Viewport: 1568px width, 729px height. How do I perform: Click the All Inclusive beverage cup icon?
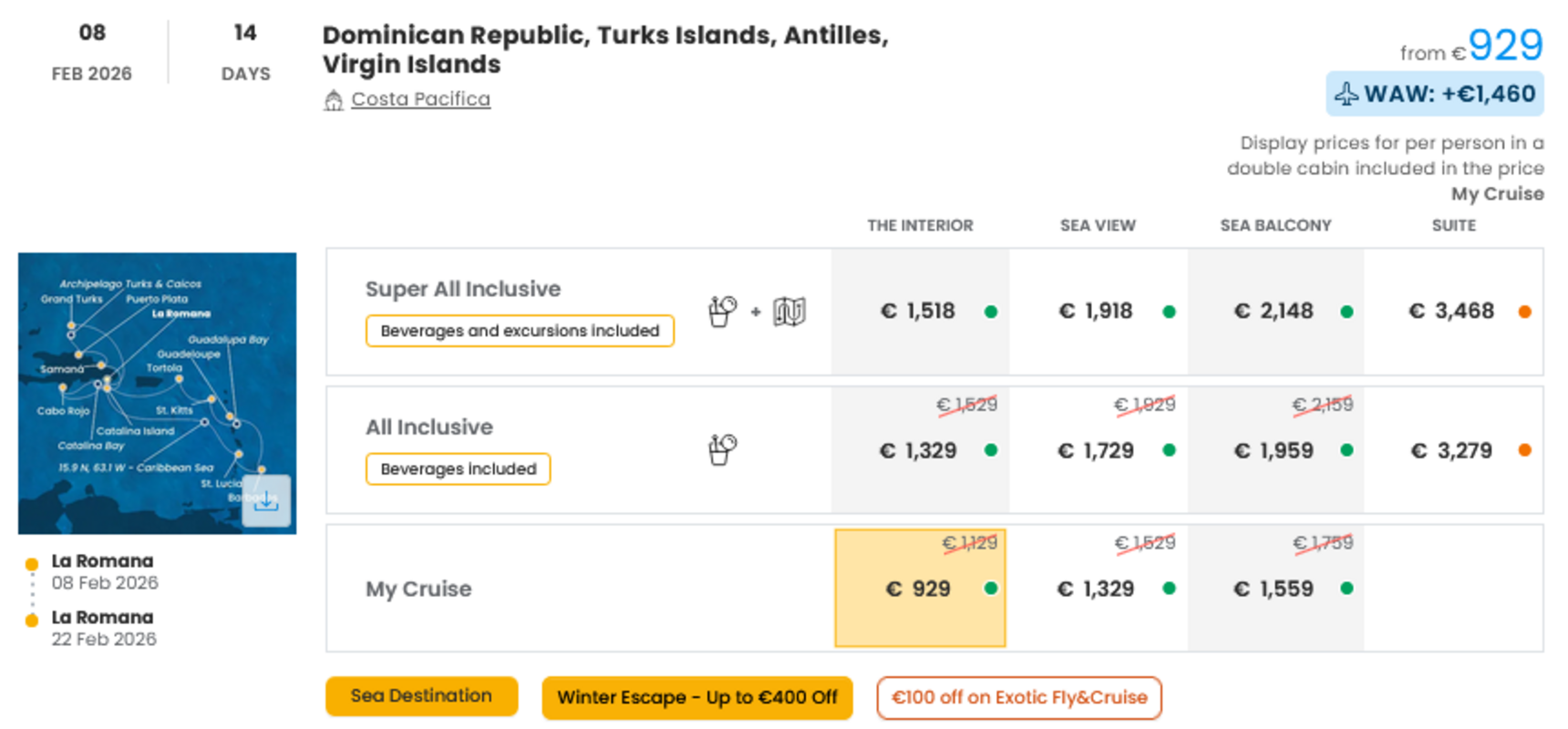point(722,449)
